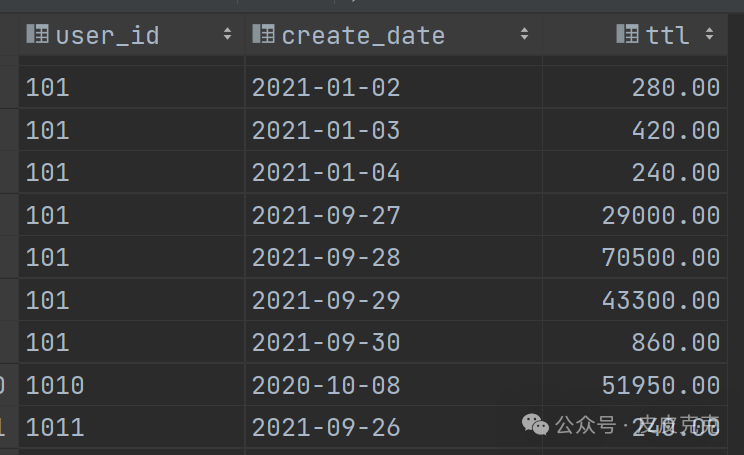This screenshot has height=455, width=744.
Task: Click the ttl value 860.00
Action: coord(675,343)
